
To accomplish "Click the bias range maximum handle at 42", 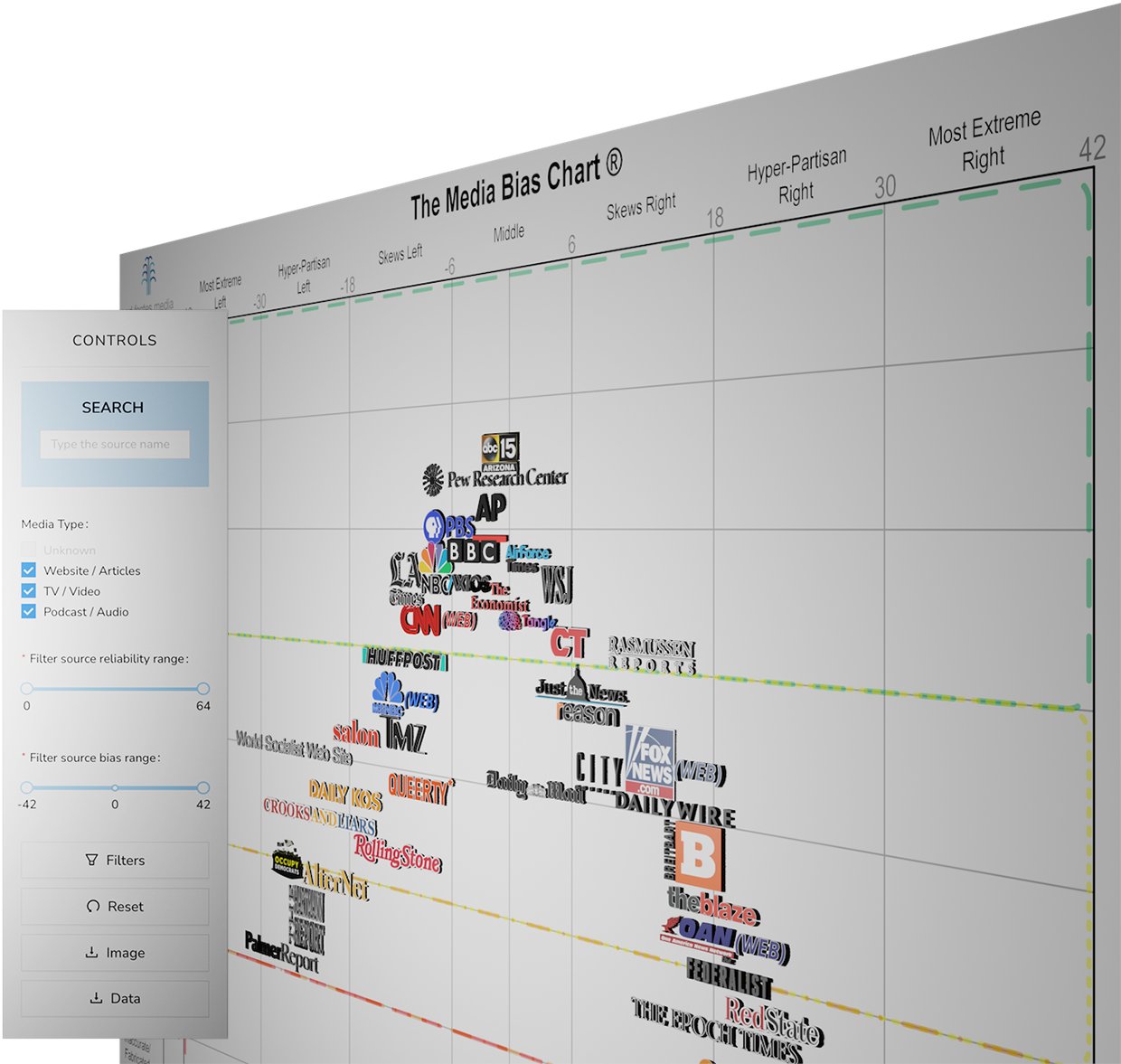I will point(203,787).
